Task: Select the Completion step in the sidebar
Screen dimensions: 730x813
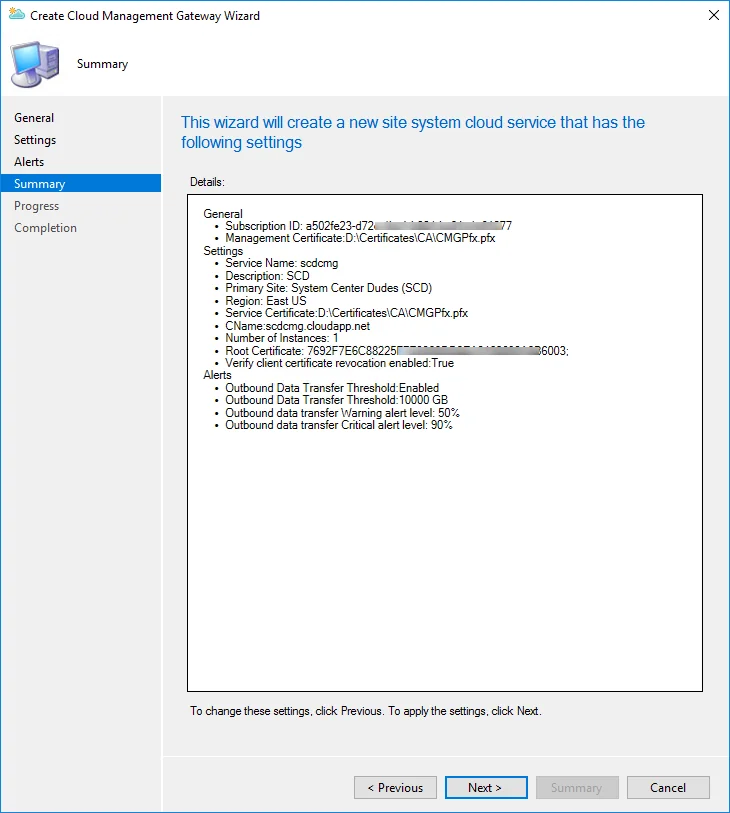Action: point(45,228)
